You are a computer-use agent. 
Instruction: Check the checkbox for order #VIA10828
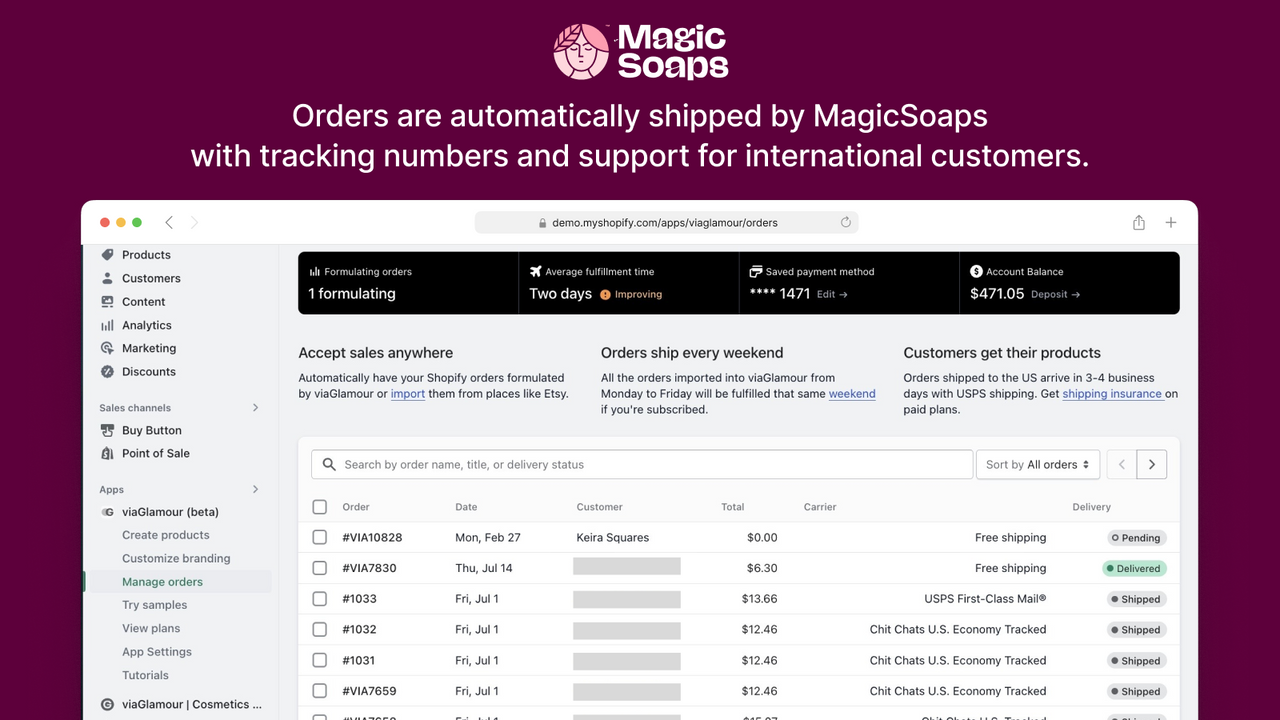coord(320,537)
